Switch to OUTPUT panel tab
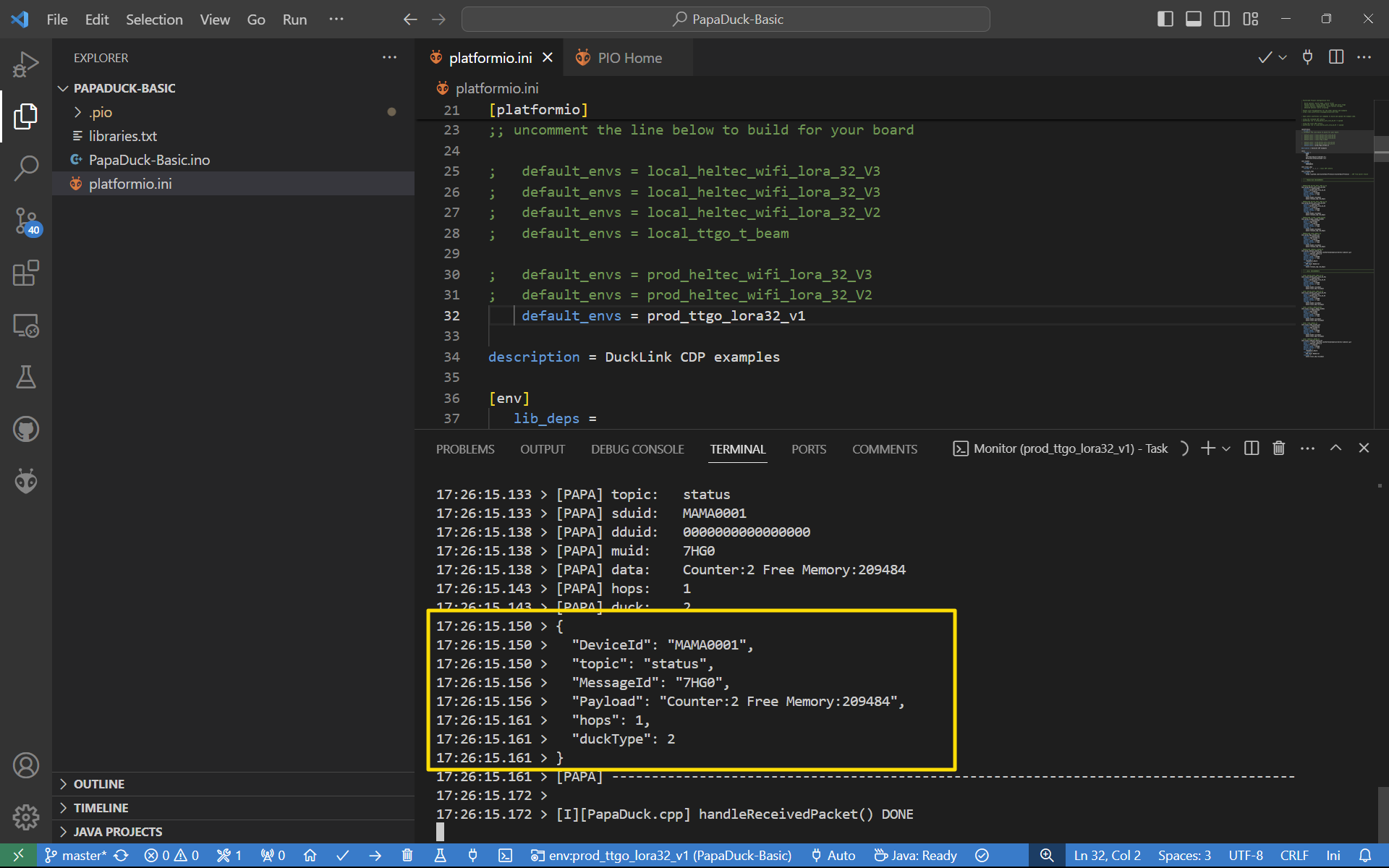 543,449
